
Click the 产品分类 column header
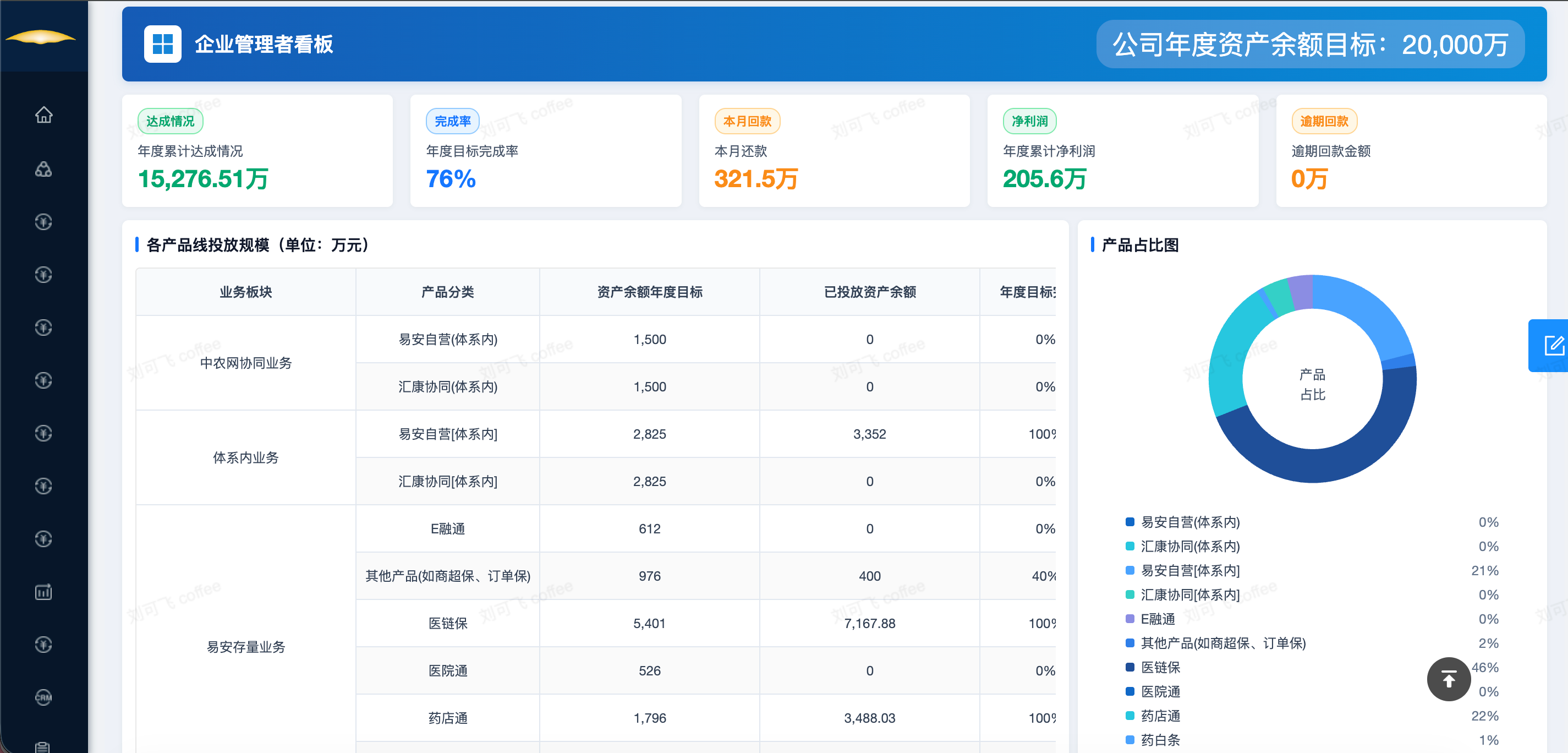[x=447, y=292]
